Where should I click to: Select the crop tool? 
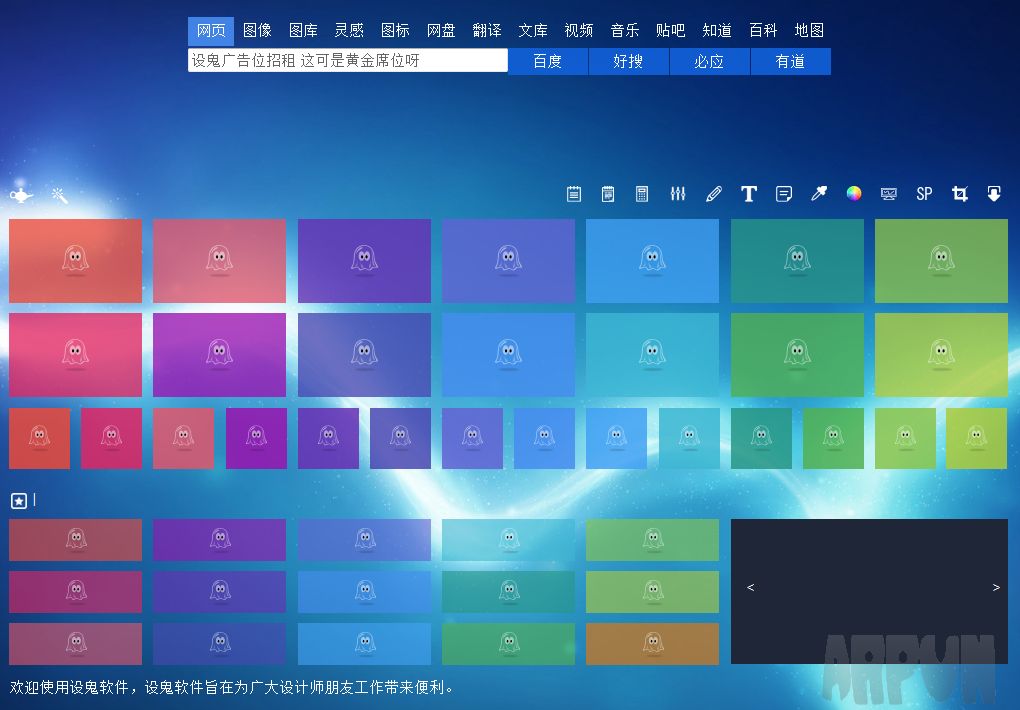pos(958,193)
